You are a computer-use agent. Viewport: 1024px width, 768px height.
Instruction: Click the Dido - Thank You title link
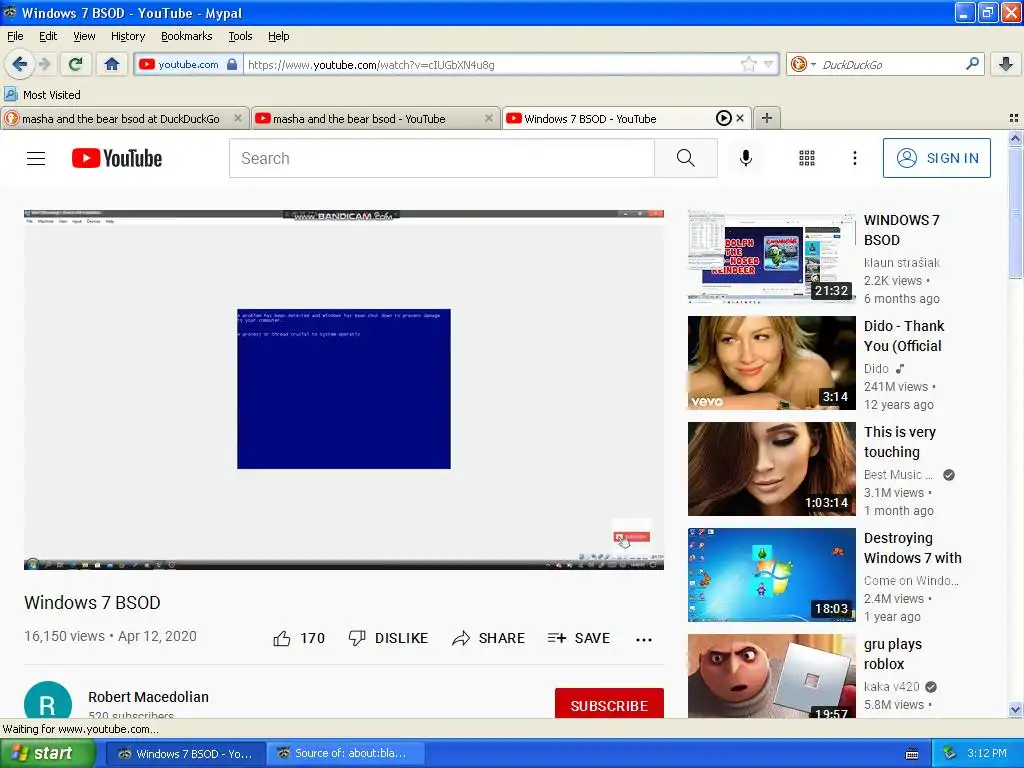tap(904, 336)
